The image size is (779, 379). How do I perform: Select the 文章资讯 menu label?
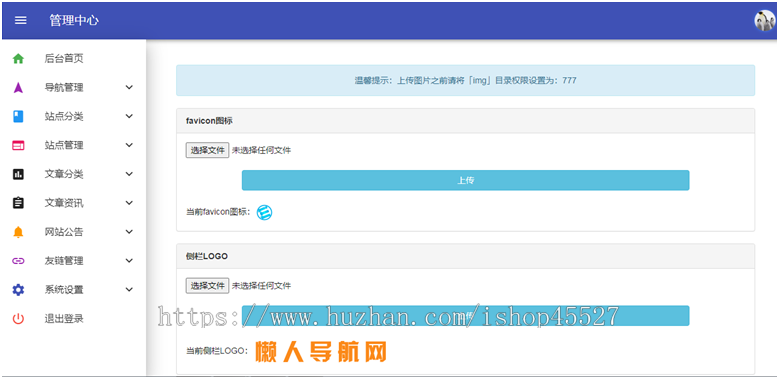[64, 203]
